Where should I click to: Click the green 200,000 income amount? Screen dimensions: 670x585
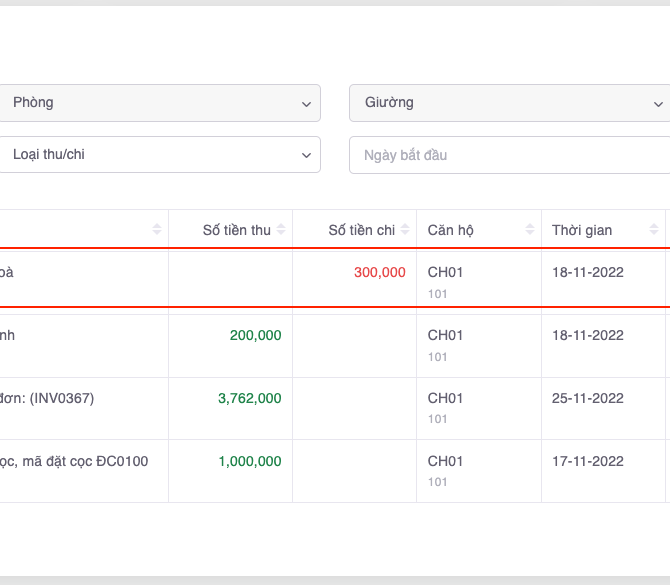point(255,336)
